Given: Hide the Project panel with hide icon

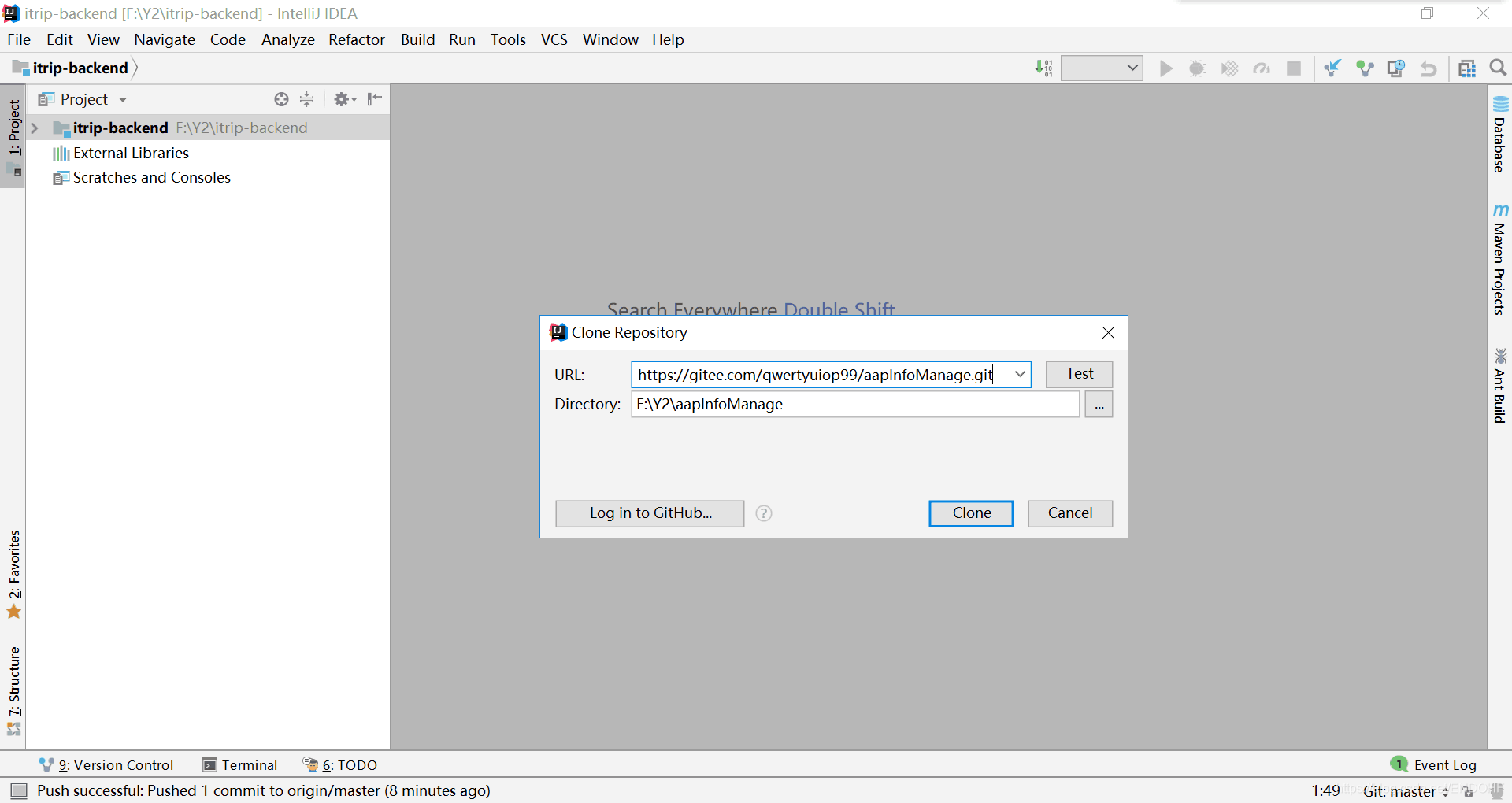Looking at the screenshot, I should [x=375, y=99].
